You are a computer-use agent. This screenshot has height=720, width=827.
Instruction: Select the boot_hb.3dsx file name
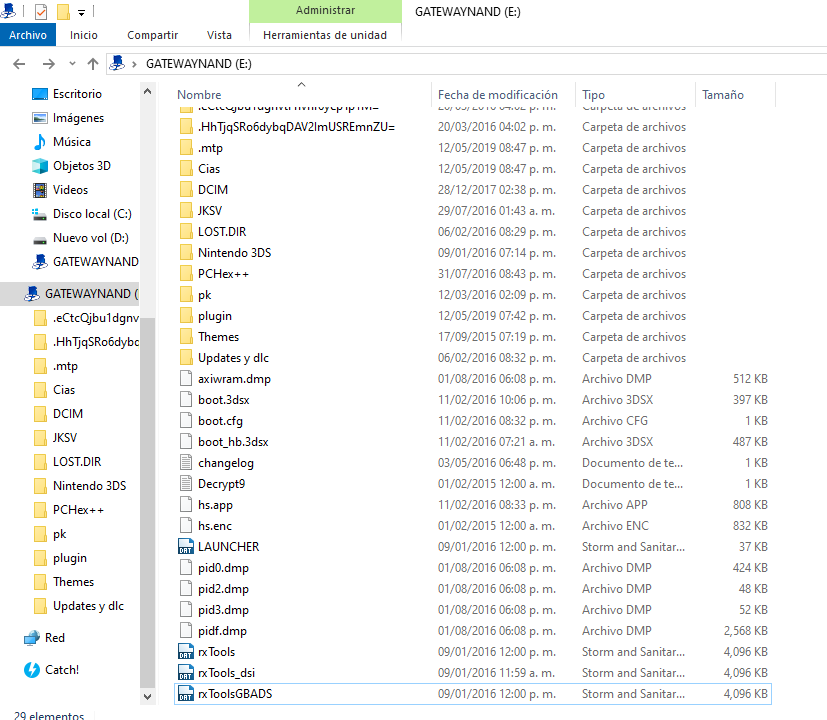click(233, 441)
